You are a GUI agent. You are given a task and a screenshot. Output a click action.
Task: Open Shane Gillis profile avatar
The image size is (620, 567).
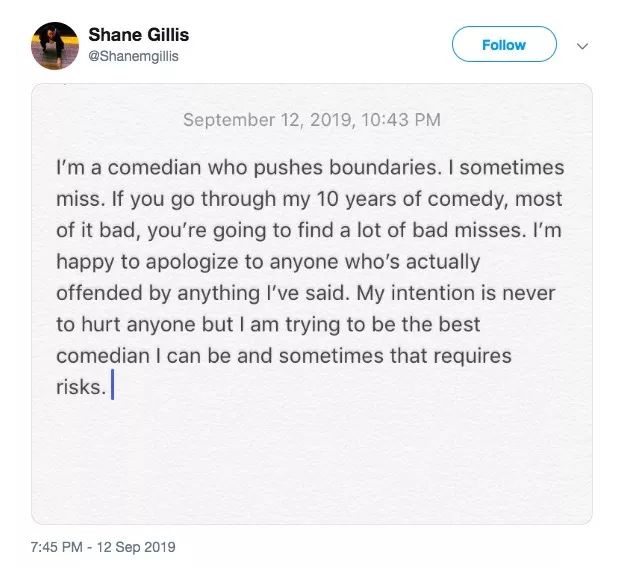pyautogui.click(x=55, y=45)
